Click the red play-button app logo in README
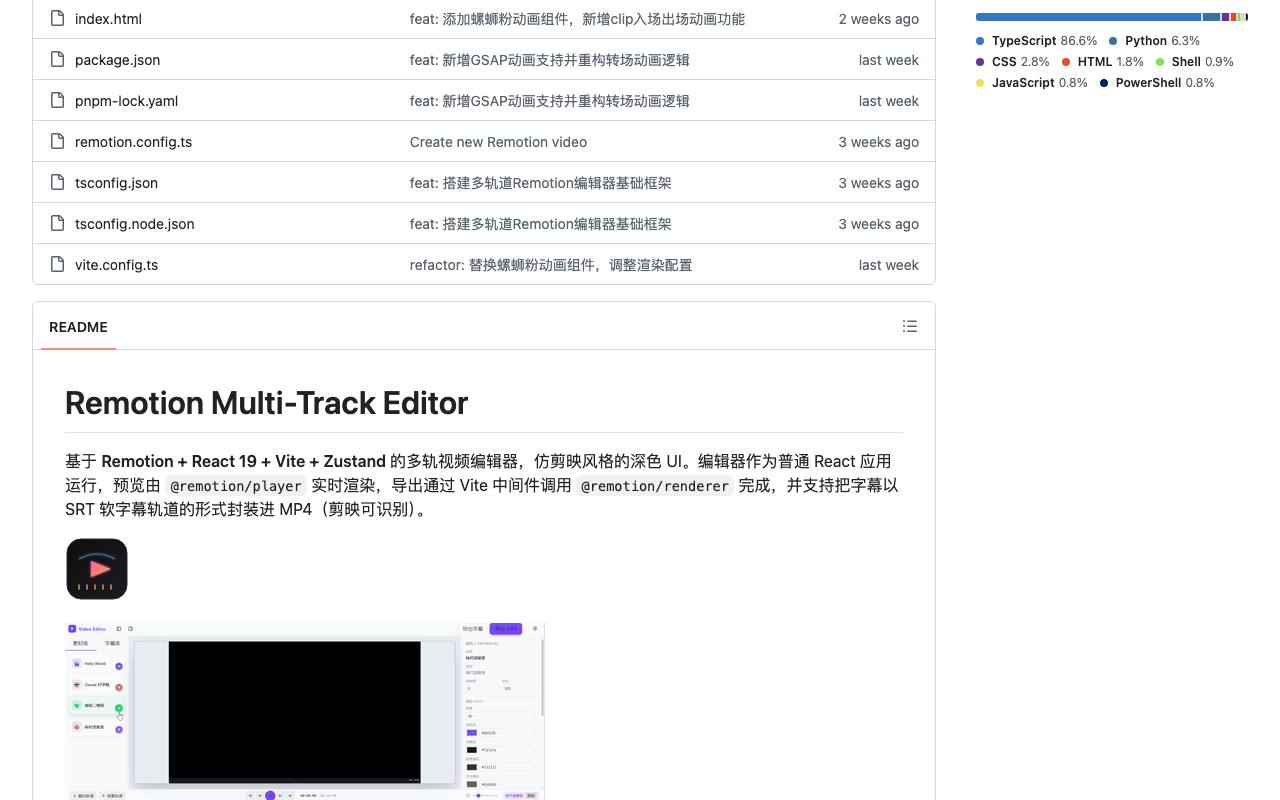This screenshot has height=800, width=1280. tap(97, 569)
